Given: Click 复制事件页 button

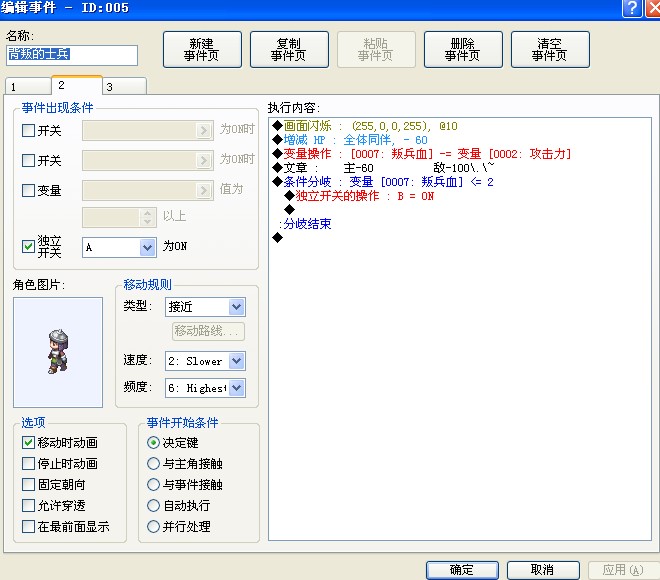Looking at the screenshot, I should click(x=289, y=49).
